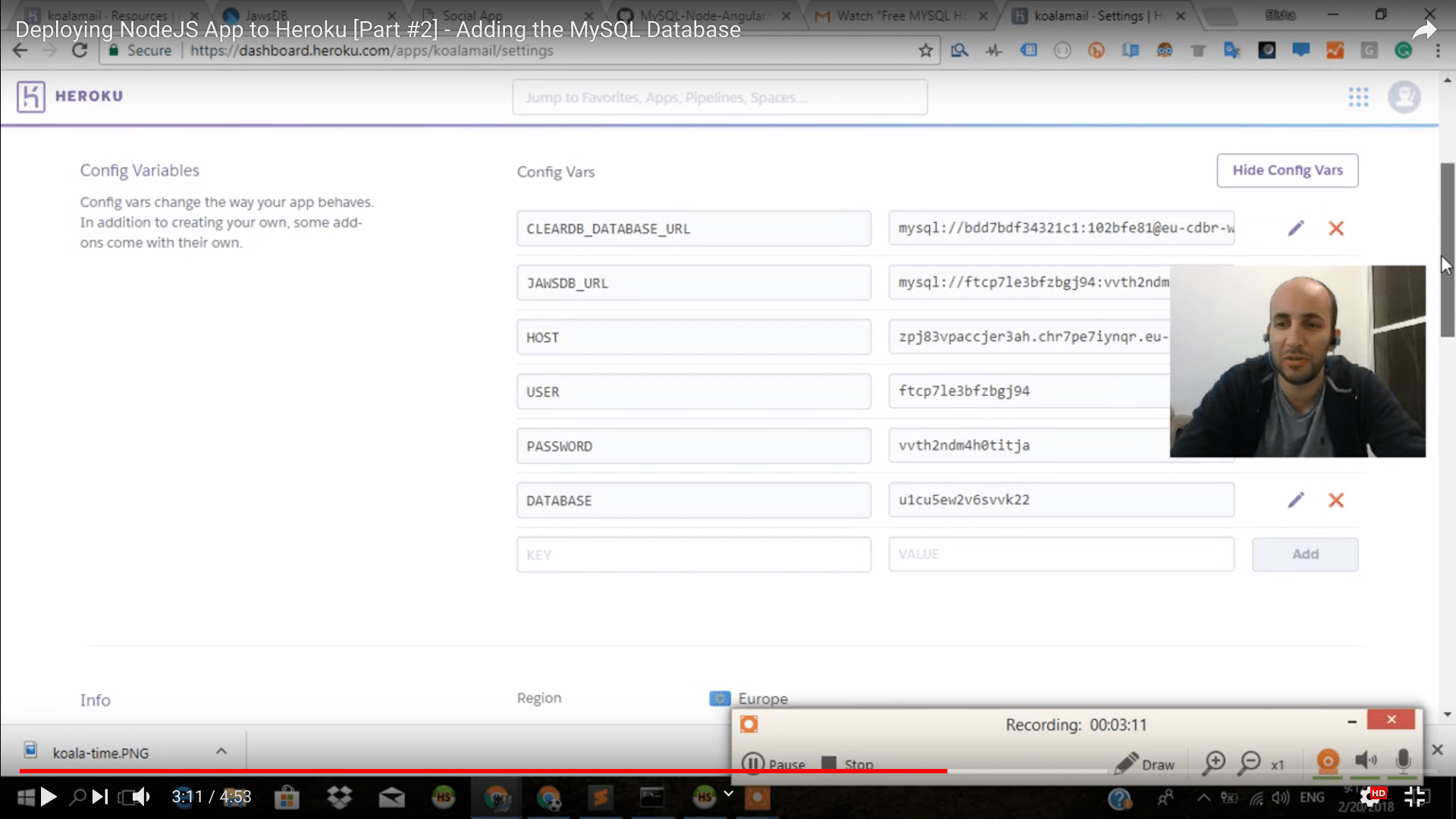1456x819 pixels.
Task: Click the recorder app logo icon
Action: click(x=748, y=724)
